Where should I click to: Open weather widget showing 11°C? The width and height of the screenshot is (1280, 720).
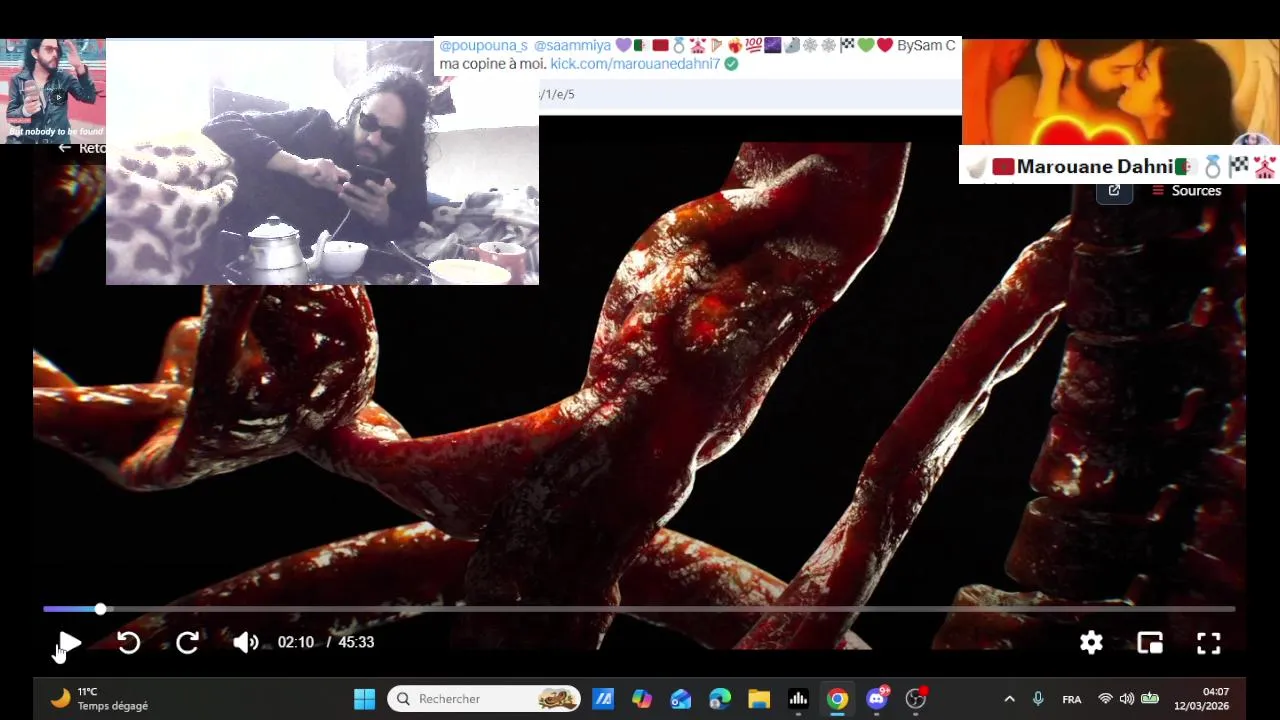[x=100, y=699]
